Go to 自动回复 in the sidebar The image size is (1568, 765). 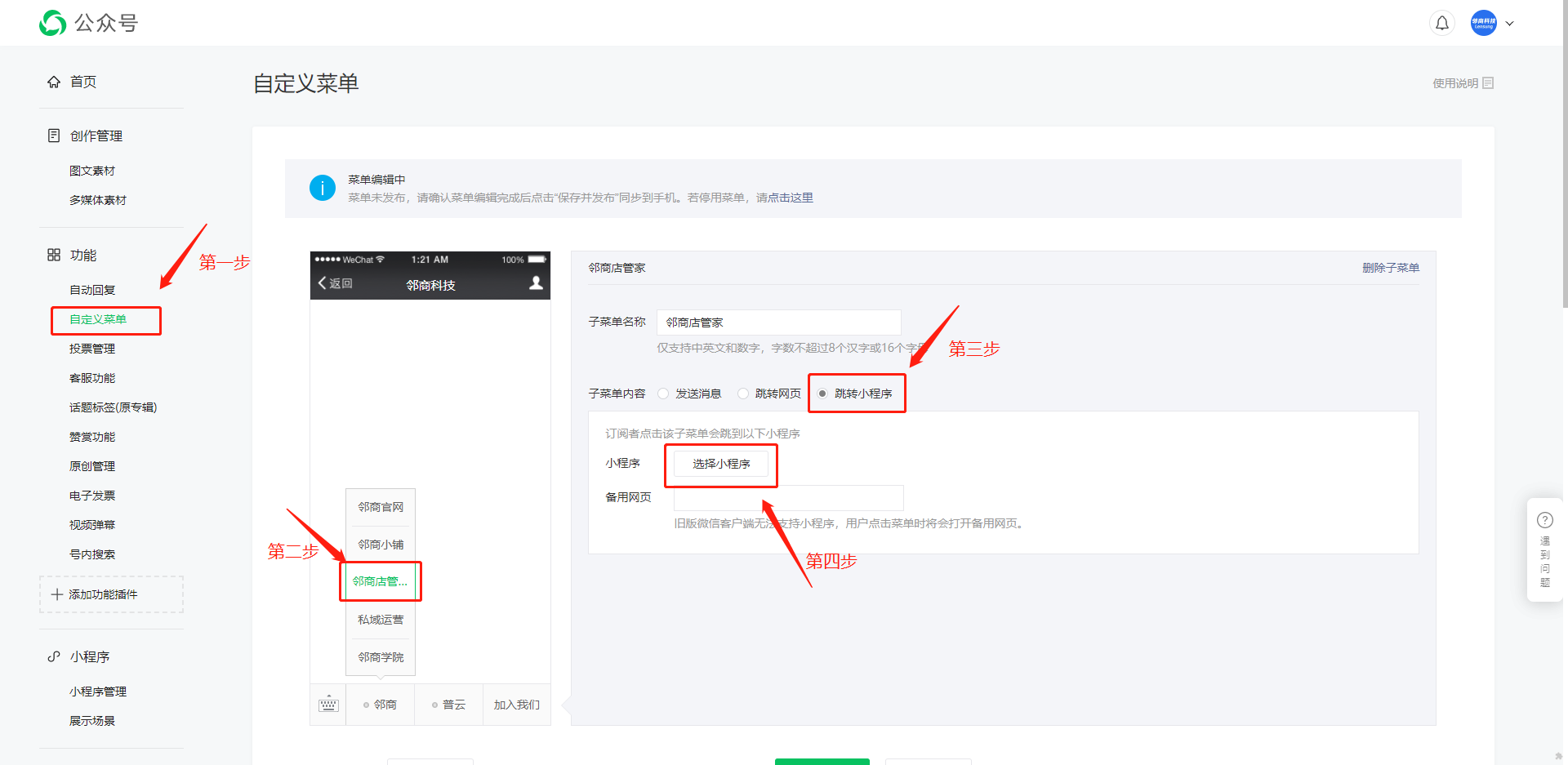(x=92, y=290)
